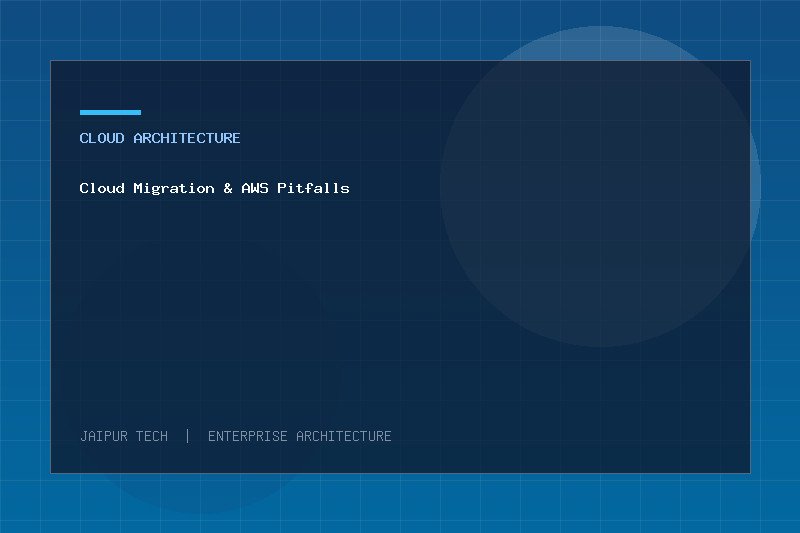Click the 'Cloud Migration & AWS Pitfalls' title
The height and width of the screenshot is (533, 800).
(x=214, y=188)
